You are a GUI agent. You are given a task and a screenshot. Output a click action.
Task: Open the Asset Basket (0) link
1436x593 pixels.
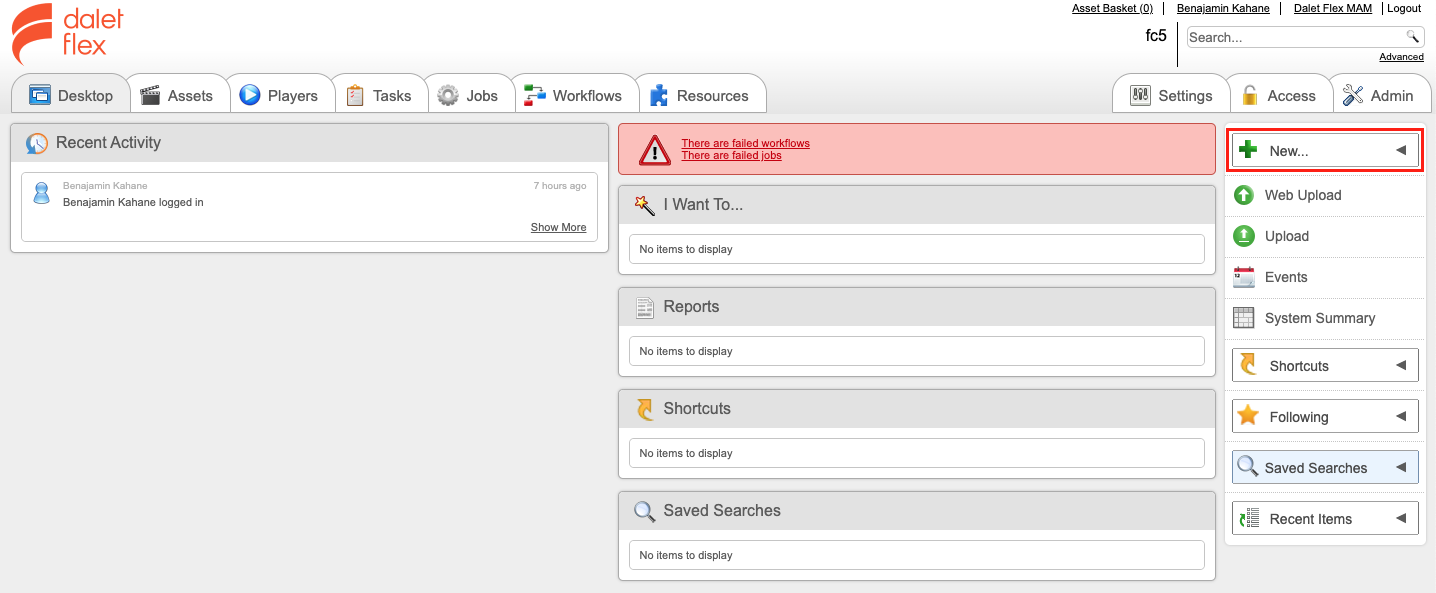[x=1112, y=8]
